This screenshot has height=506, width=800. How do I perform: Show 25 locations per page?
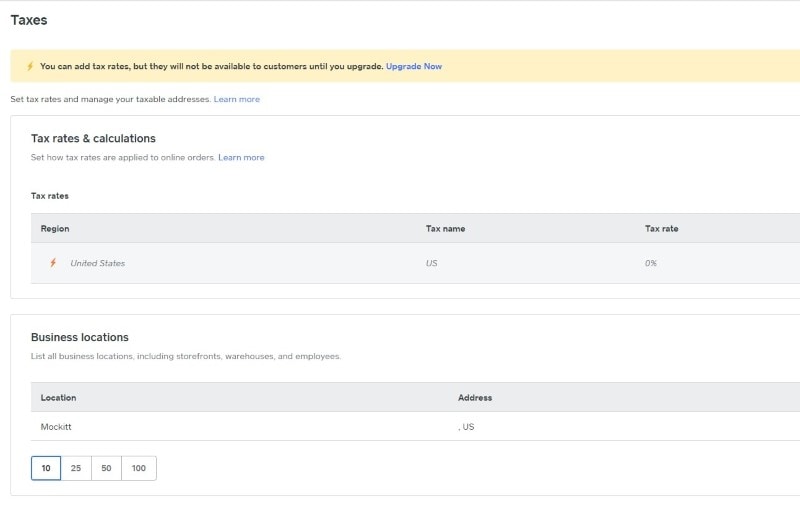click(76, 468)
